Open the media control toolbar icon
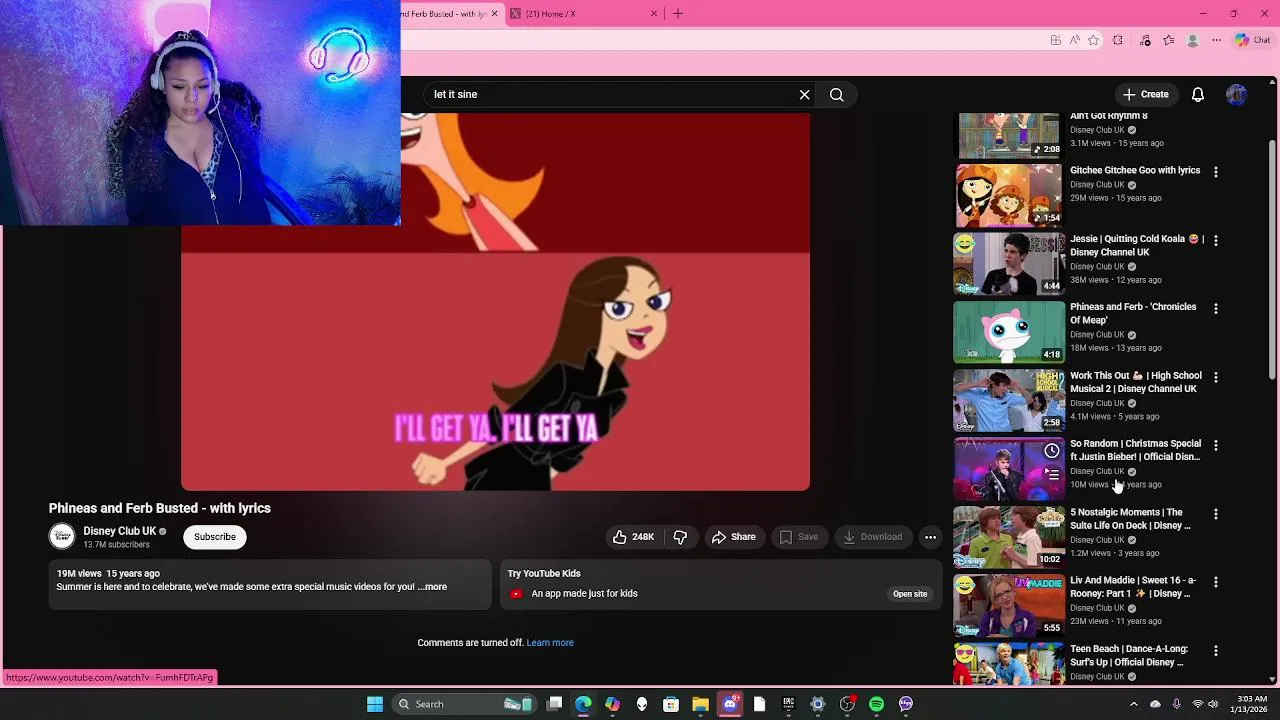The image size is (1280, 720). tap(1145, 40)
